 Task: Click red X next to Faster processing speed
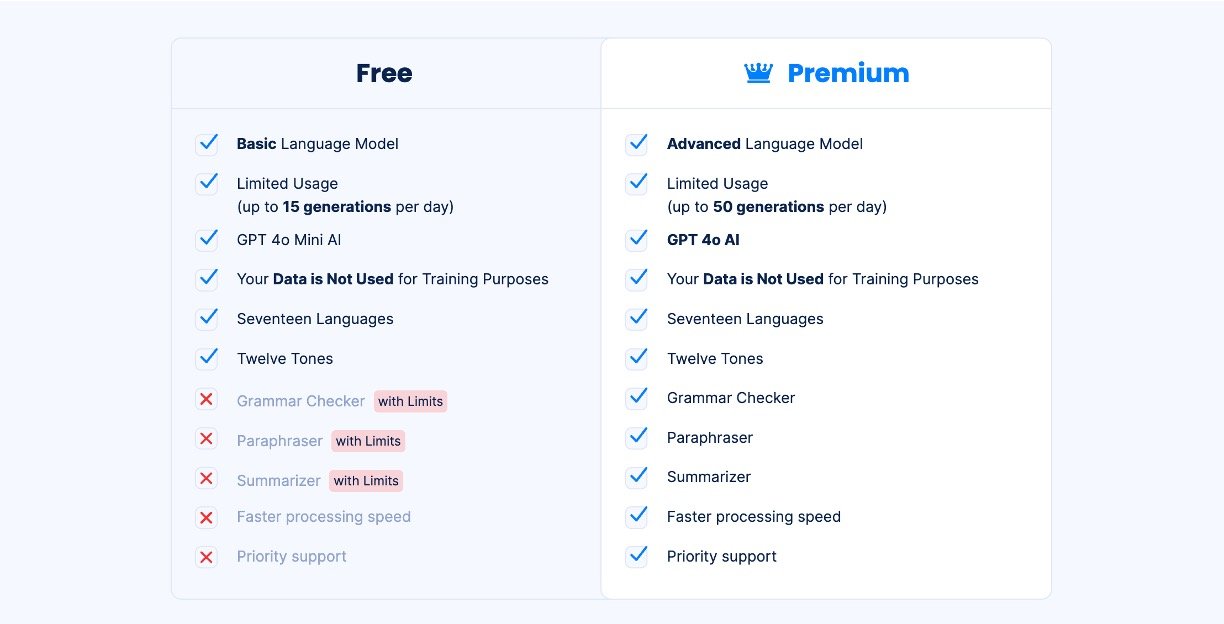point(207,518)
